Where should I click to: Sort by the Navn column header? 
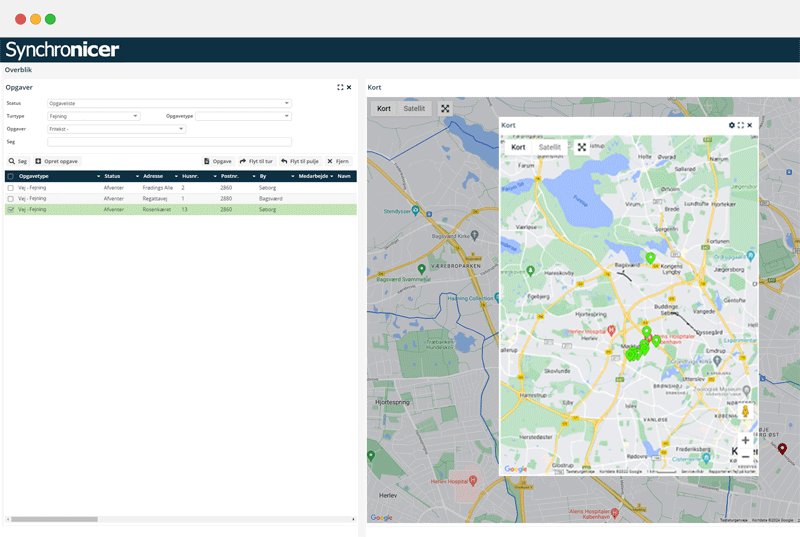click(344, 176)
